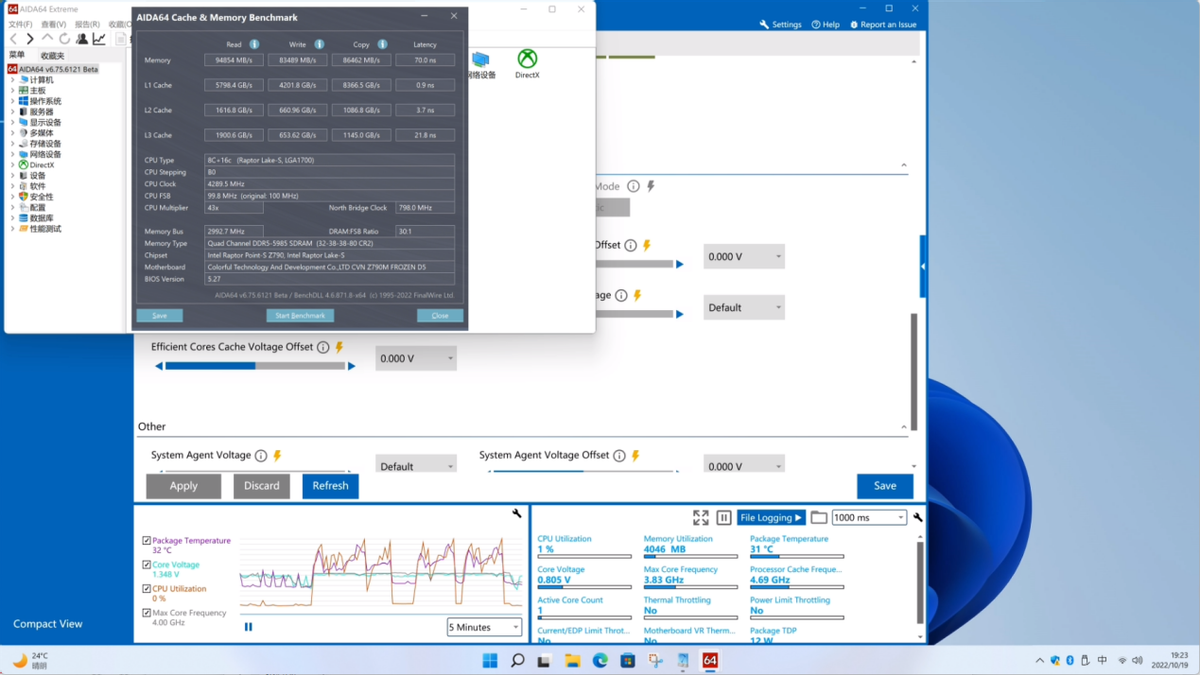The image size is (1200, 675).
Task: Click AIDA64 back navigation arrow
Action: (x=13, y=39)
